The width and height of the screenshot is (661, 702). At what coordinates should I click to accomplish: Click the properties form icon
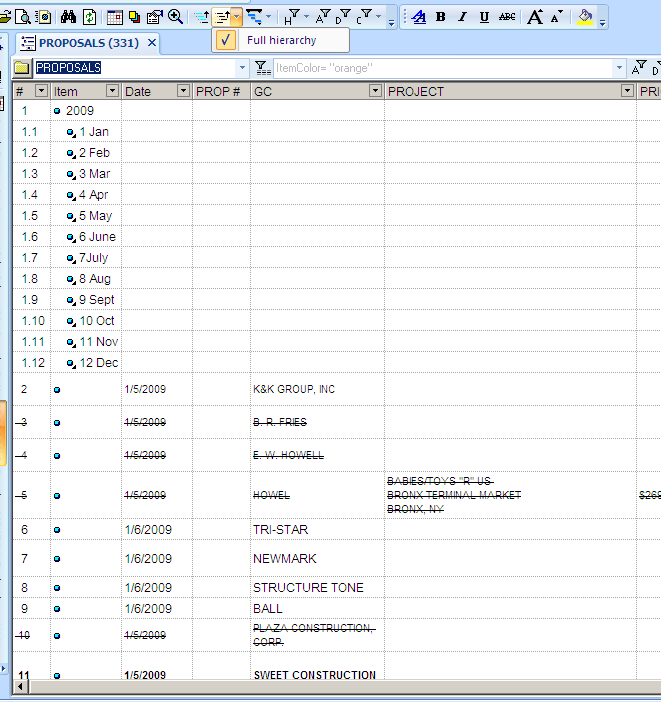[x=155, y=17]
